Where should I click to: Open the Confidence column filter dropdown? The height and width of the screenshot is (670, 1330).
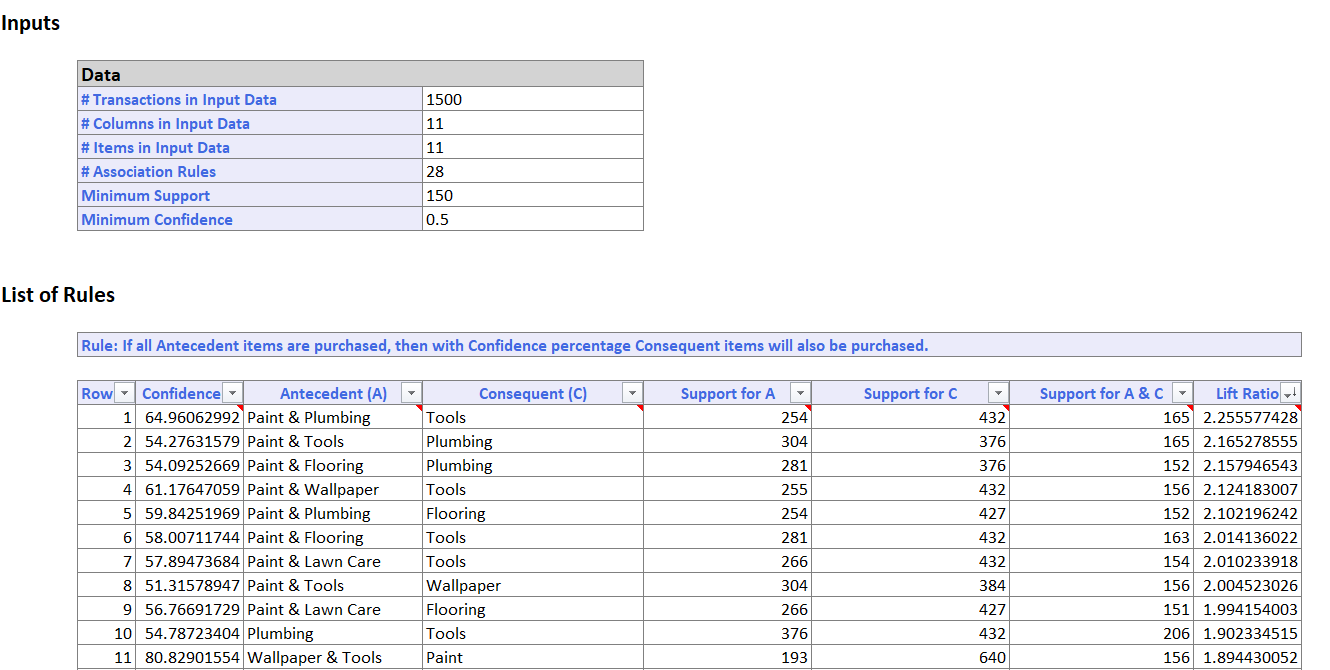(231, 394)
